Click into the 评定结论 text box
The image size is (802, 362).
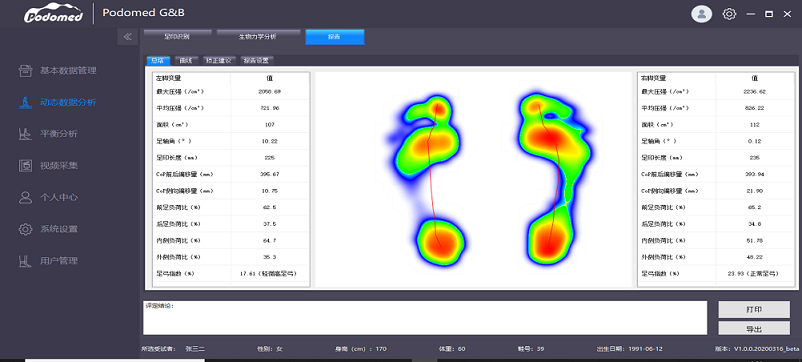[425, 318]
